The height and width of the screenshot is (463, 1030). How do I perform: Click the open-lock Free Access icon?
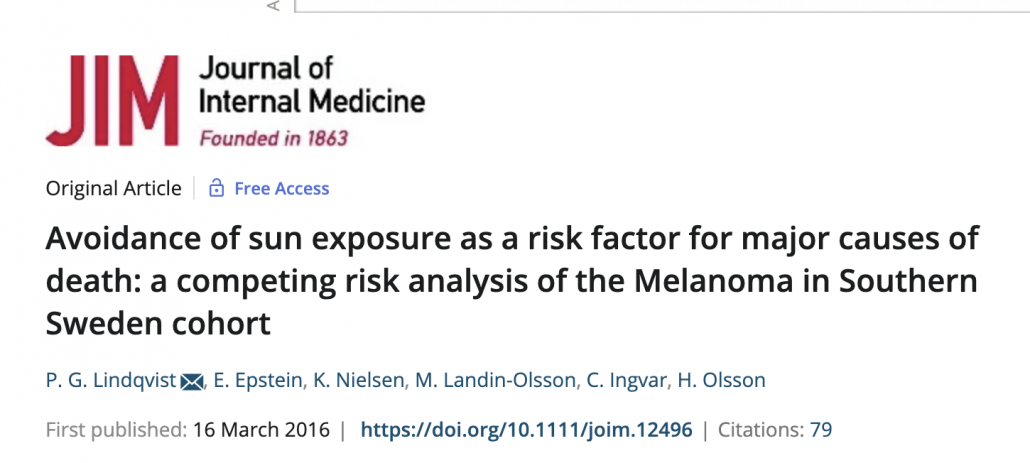[x=215, y=189]
